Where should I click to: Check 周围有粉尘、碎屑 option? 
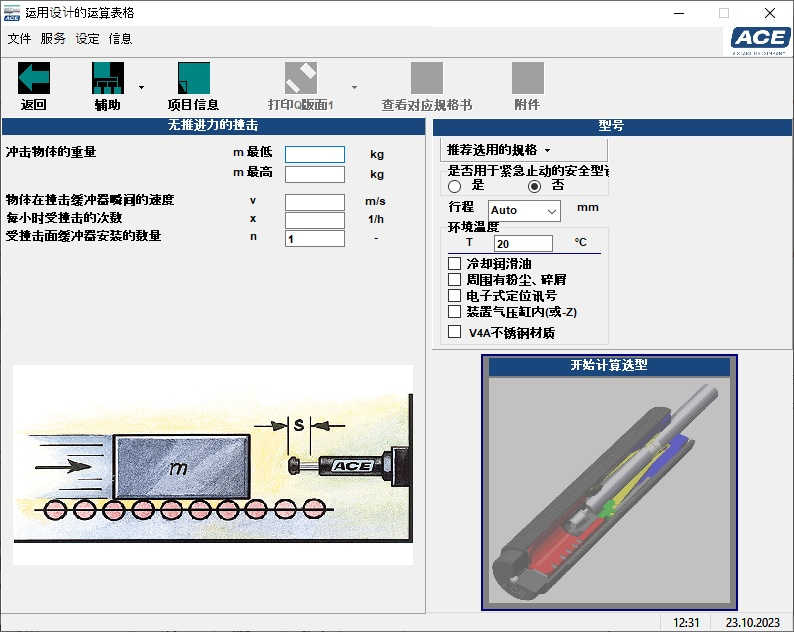455,279
